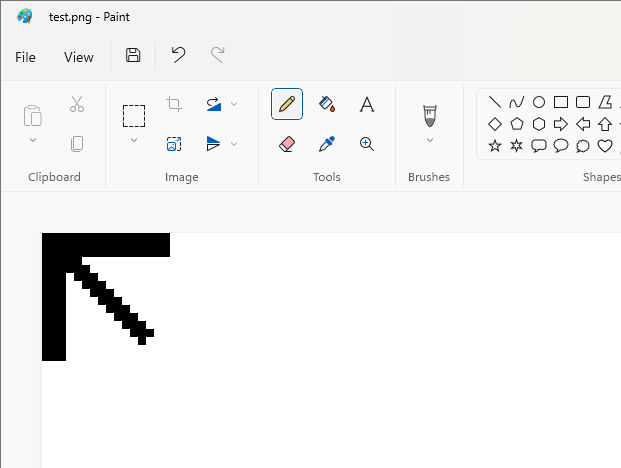Choose the five-point star shape
The image size is (621, 468).
coord(495,146)
